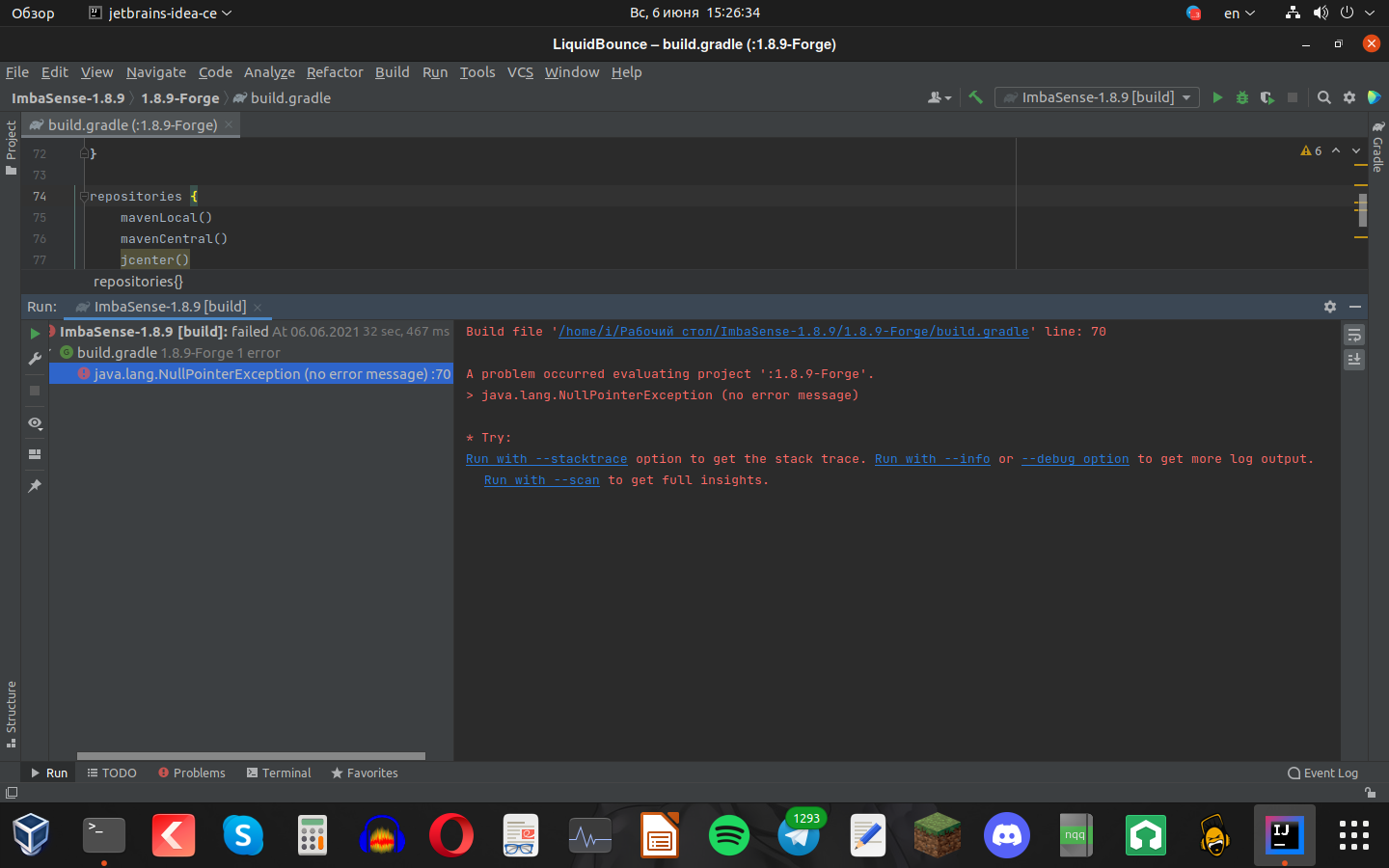Click the Debug bug icon in toolbar
The height and width of the screenshot is (868, 1389).
coord(1242,97)
